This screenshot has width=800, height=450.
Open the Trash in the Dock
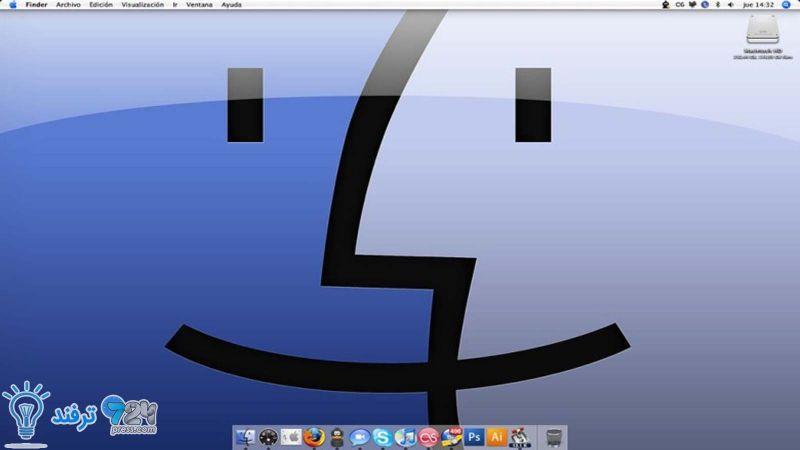click(x=554, y=438)
